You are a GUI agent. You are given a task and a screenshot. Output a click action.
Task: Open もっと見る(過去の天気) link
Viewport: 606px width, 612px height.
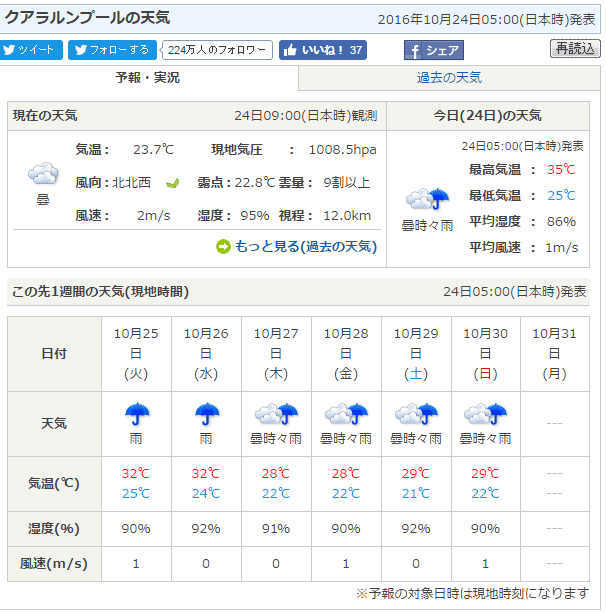pyautogui.click(x=305, y=246)
